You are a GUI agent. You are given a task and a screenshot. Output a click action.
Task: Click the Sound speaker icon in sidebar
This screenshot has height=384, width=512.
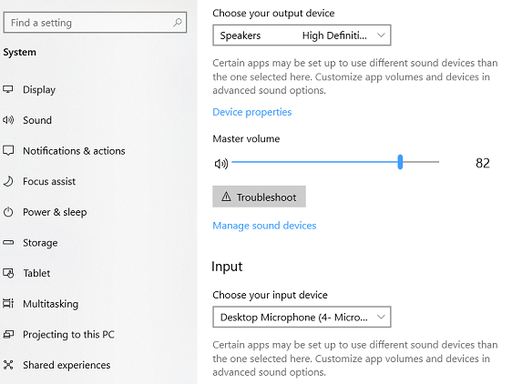[8, 120]
